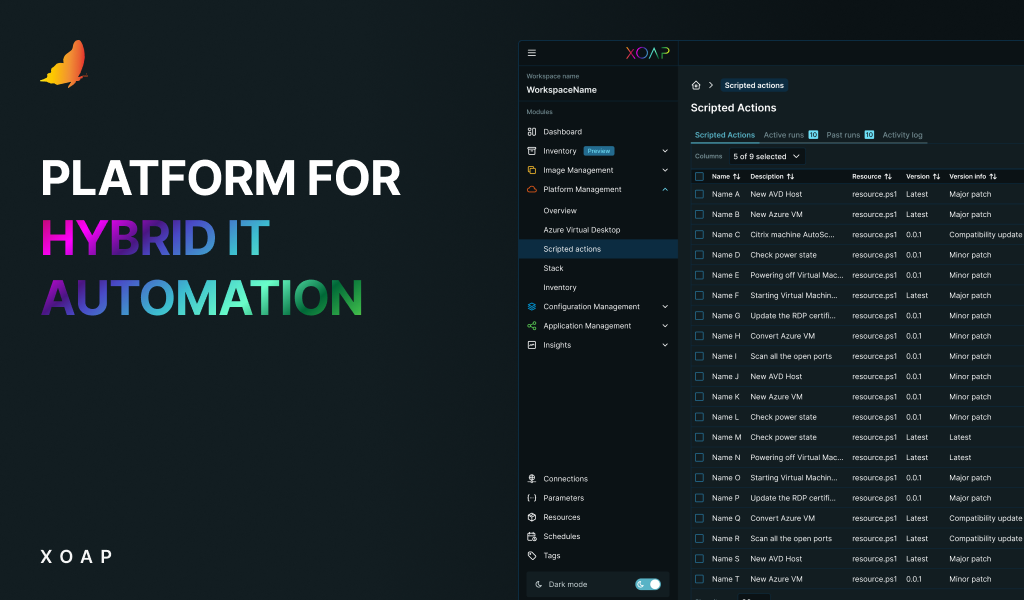Click the home breadcrumb icon
This screenshot has width=1024, height=600.
coord(695,85)
